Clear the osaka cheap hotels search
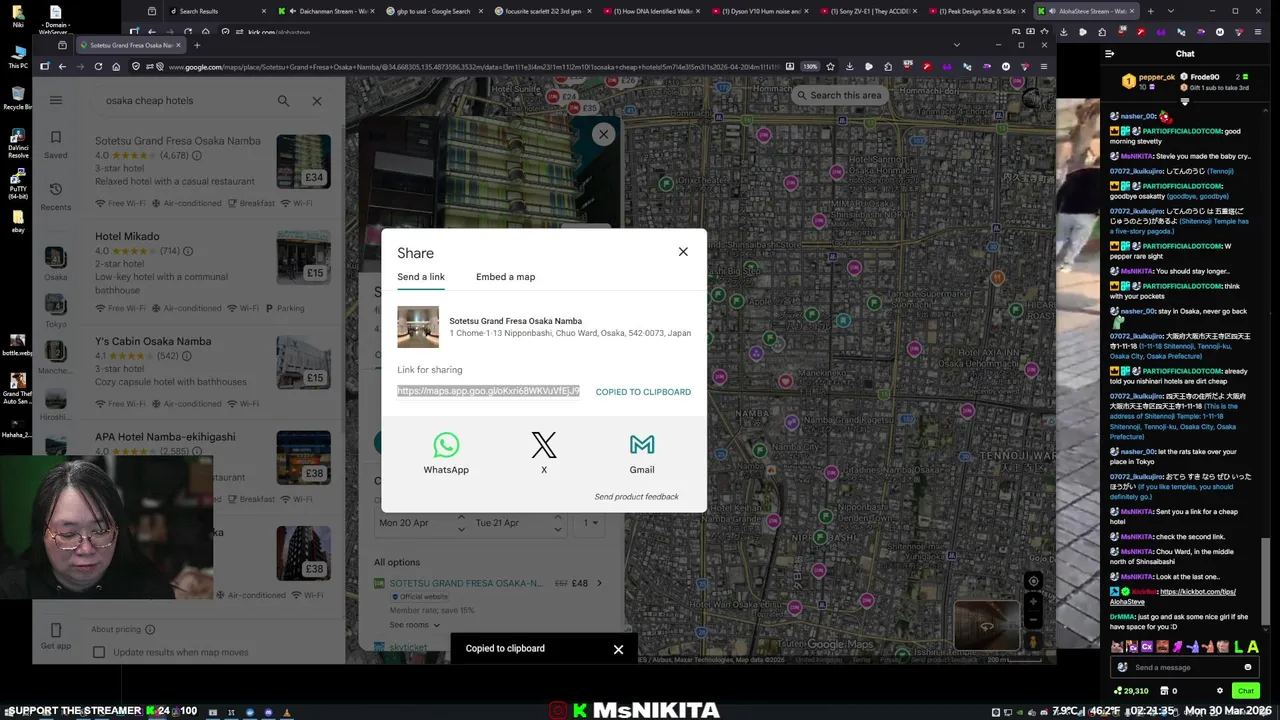This screenshot has height=720, width=1280. (317, 101)
